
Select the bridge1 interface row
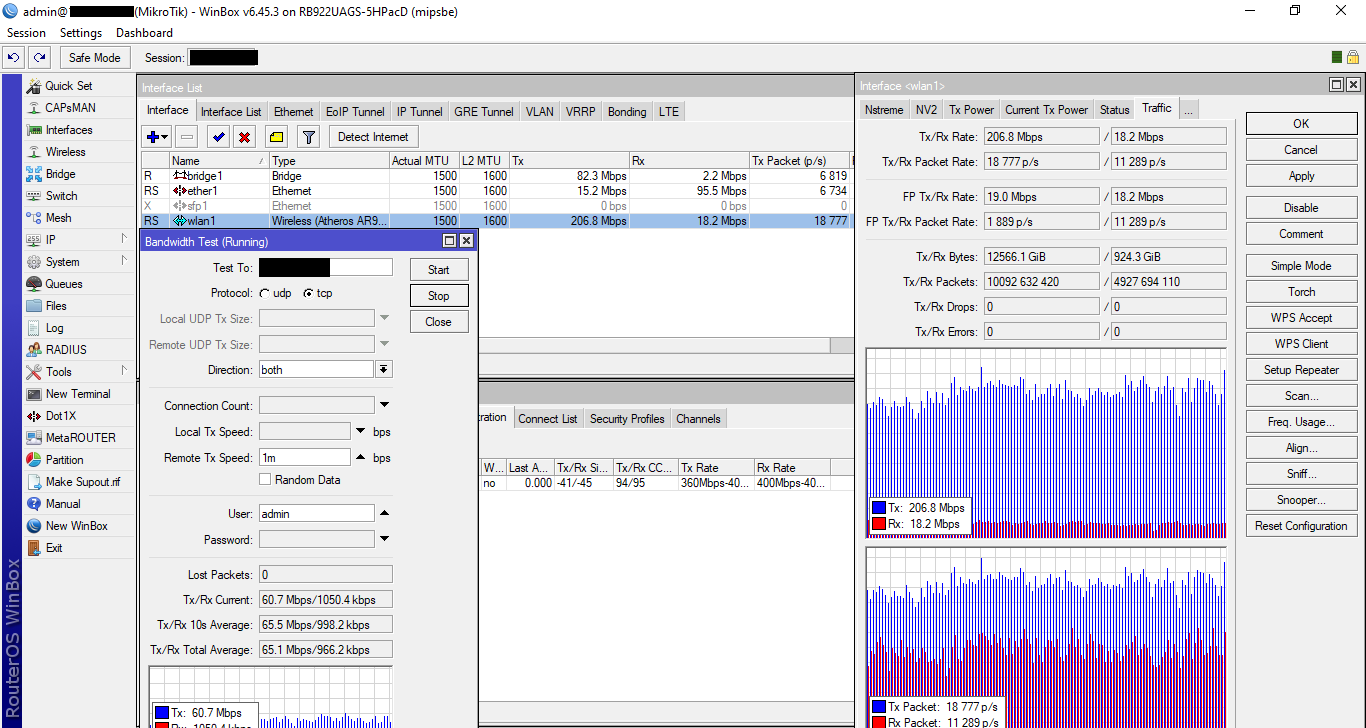pos(496,176)
